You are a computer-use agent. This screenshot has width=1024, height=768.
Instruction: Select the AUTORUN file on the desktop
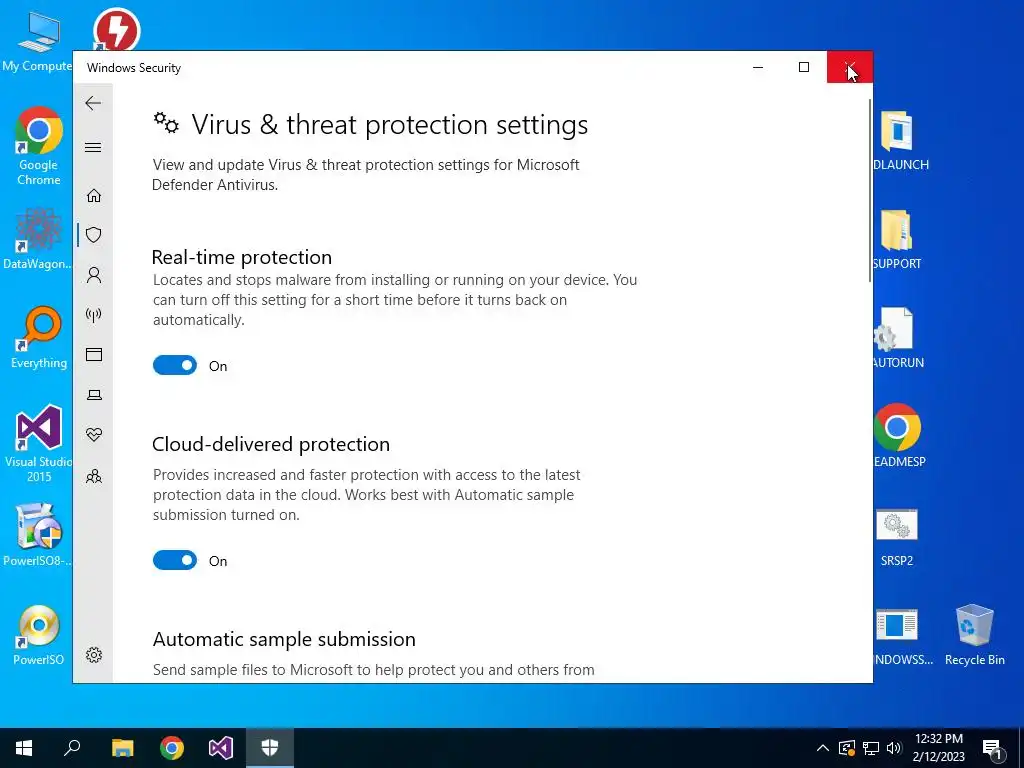898,338
